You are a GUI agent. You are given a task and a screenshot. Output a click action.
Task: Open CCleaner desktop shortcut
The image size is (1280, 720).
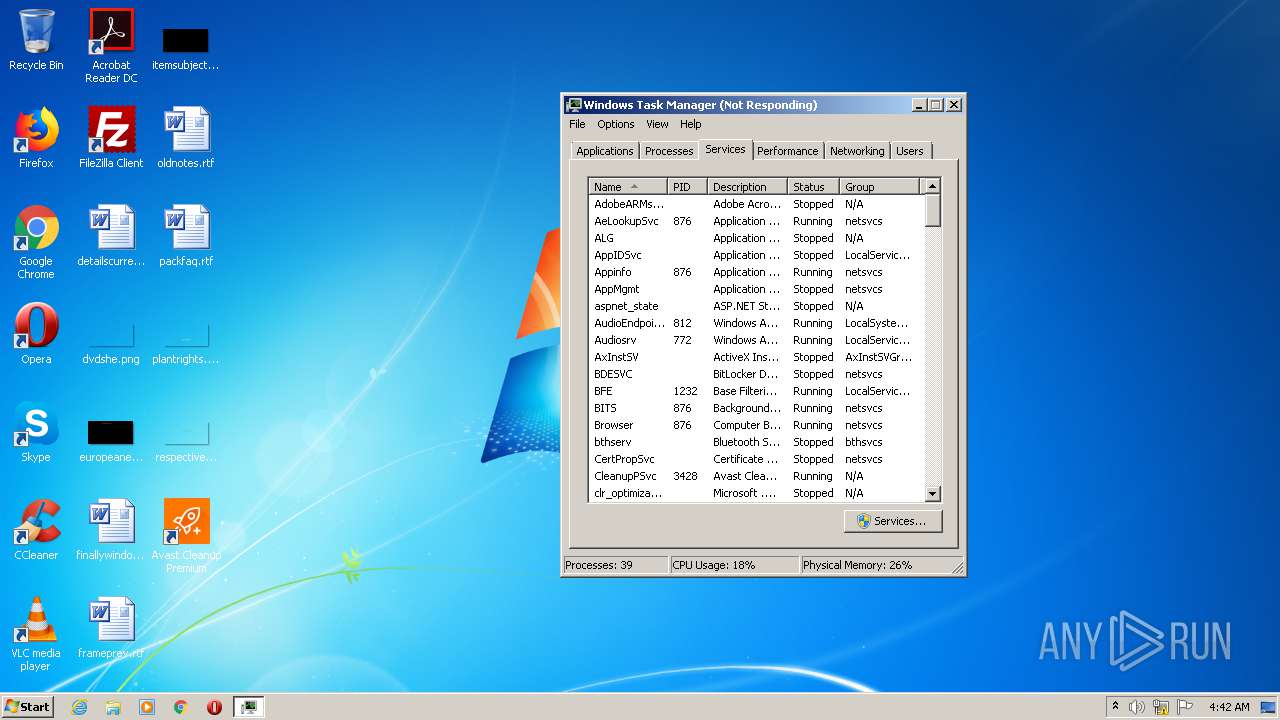pos(36,530)
